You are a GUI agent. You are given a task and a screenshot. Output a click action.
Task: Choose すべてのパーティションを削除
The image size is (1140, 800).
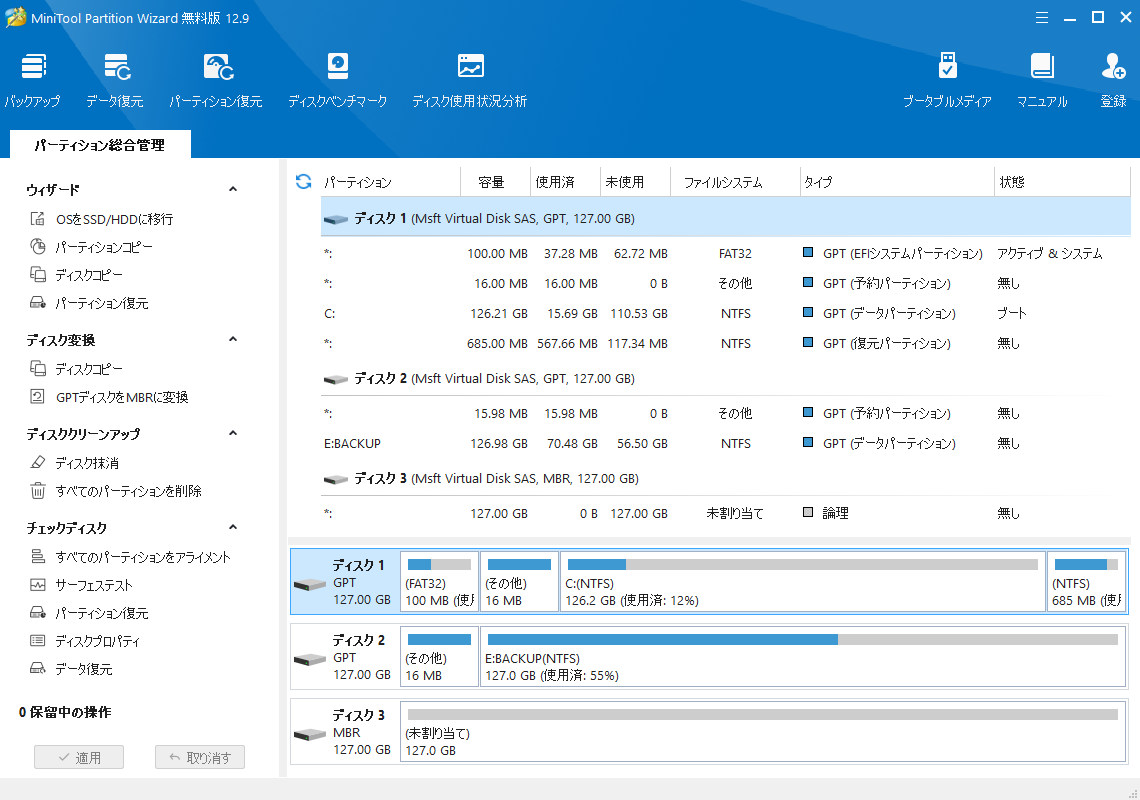tap(116, 491)
